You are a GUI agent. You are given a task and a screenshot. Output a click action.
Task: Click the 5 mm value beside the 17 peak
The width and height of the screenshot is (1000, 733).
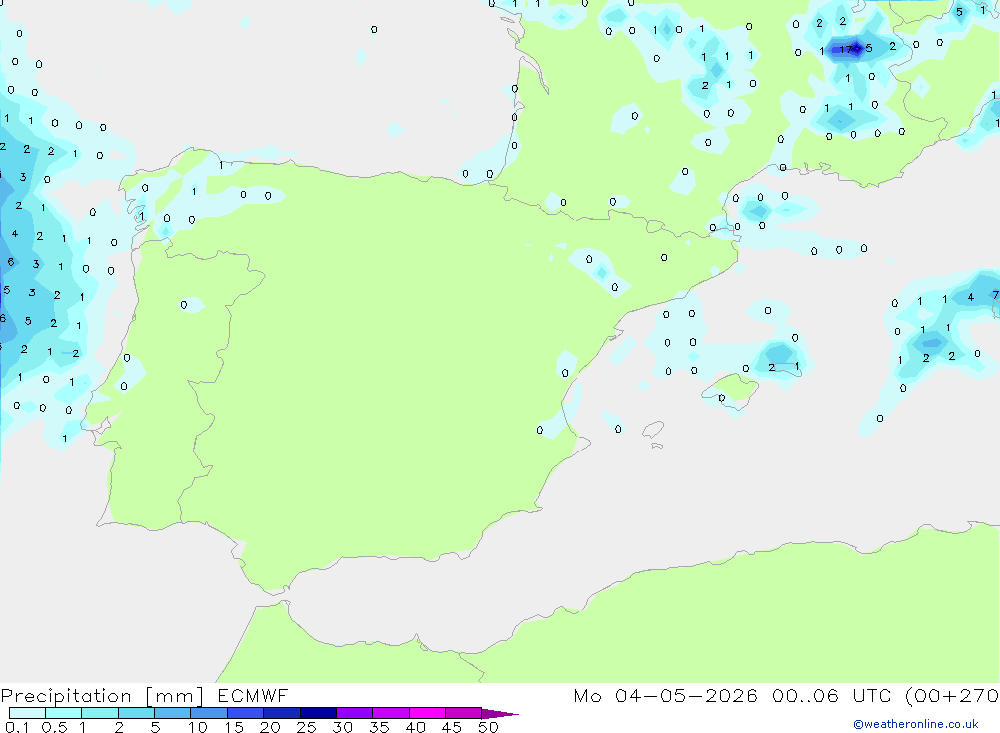click(x=869, y=48)
